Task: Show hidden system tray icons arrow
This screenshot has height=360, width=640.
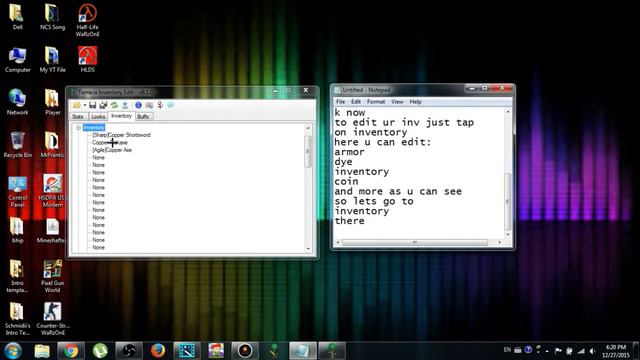Action: [x=547, y=351]
